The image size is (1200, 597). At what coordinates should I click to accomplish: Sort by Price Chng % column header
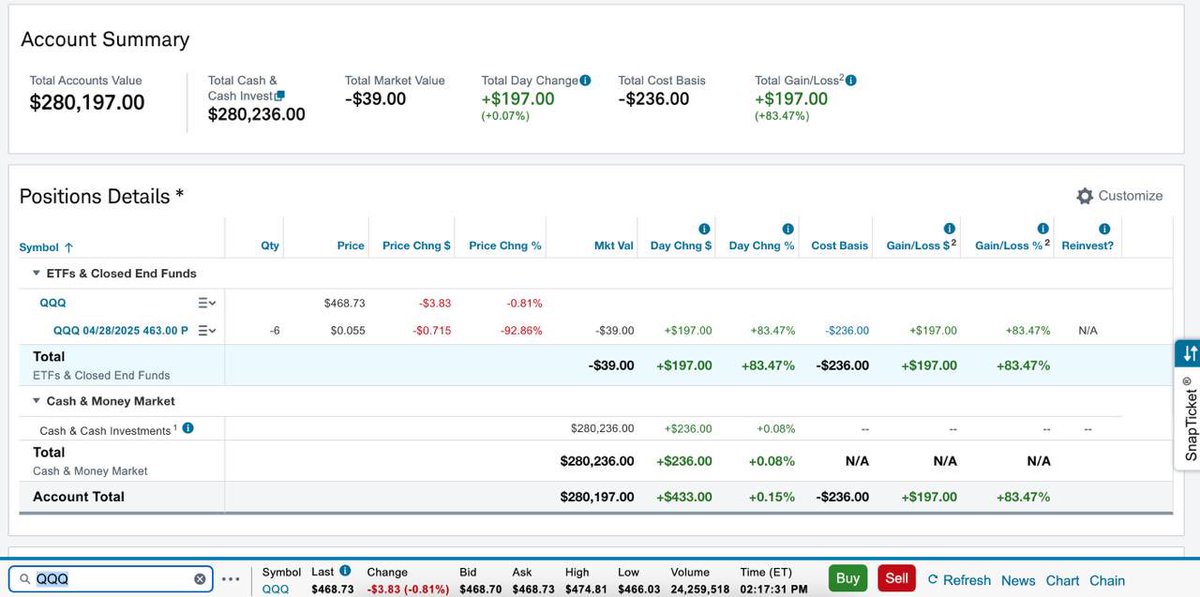point(505,245)
